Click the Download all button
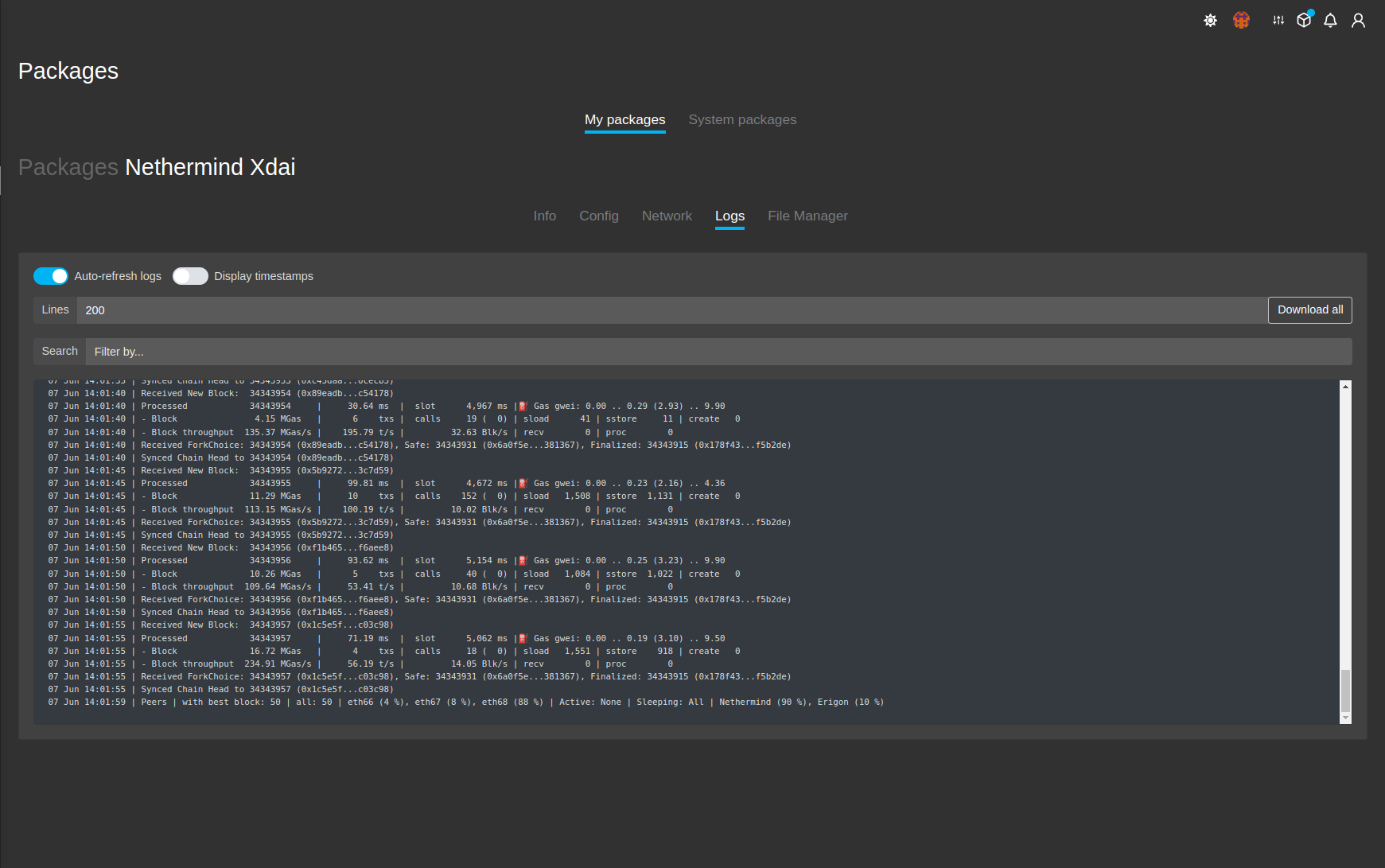Screen dimensions: 1385x868 [1309, 309]
